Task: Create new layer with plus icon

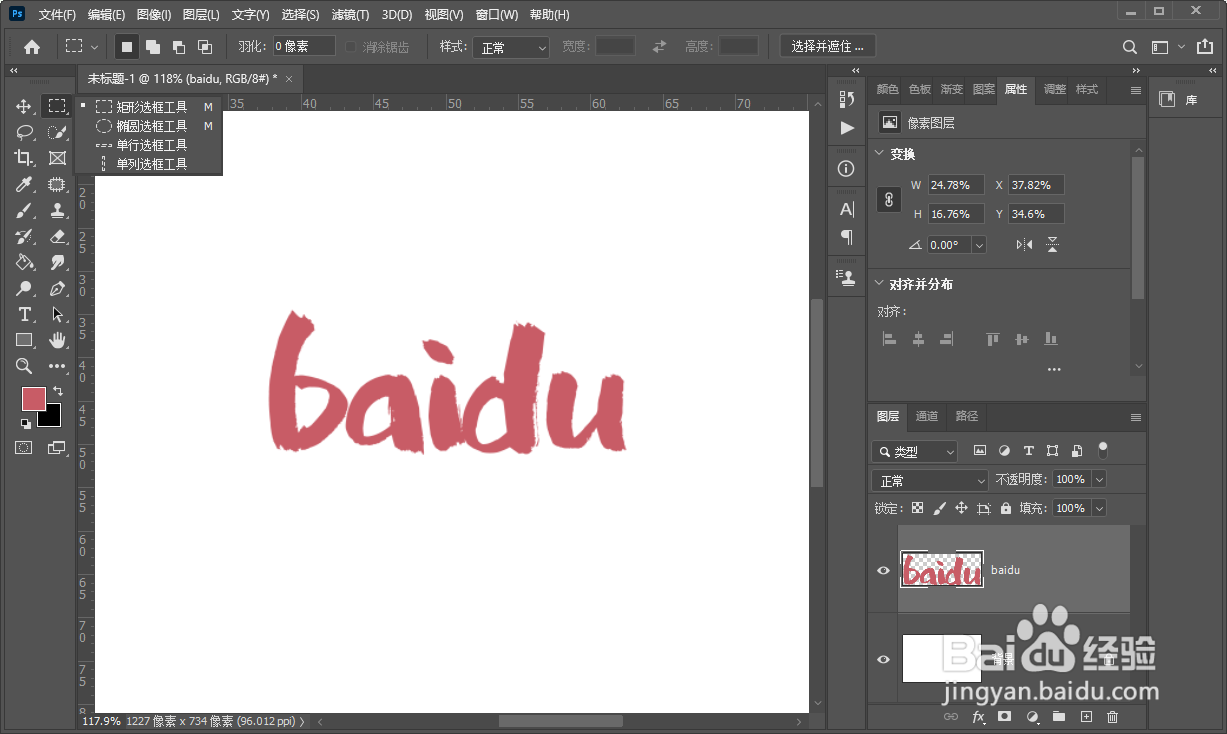Action: [x=1086, y=717]
